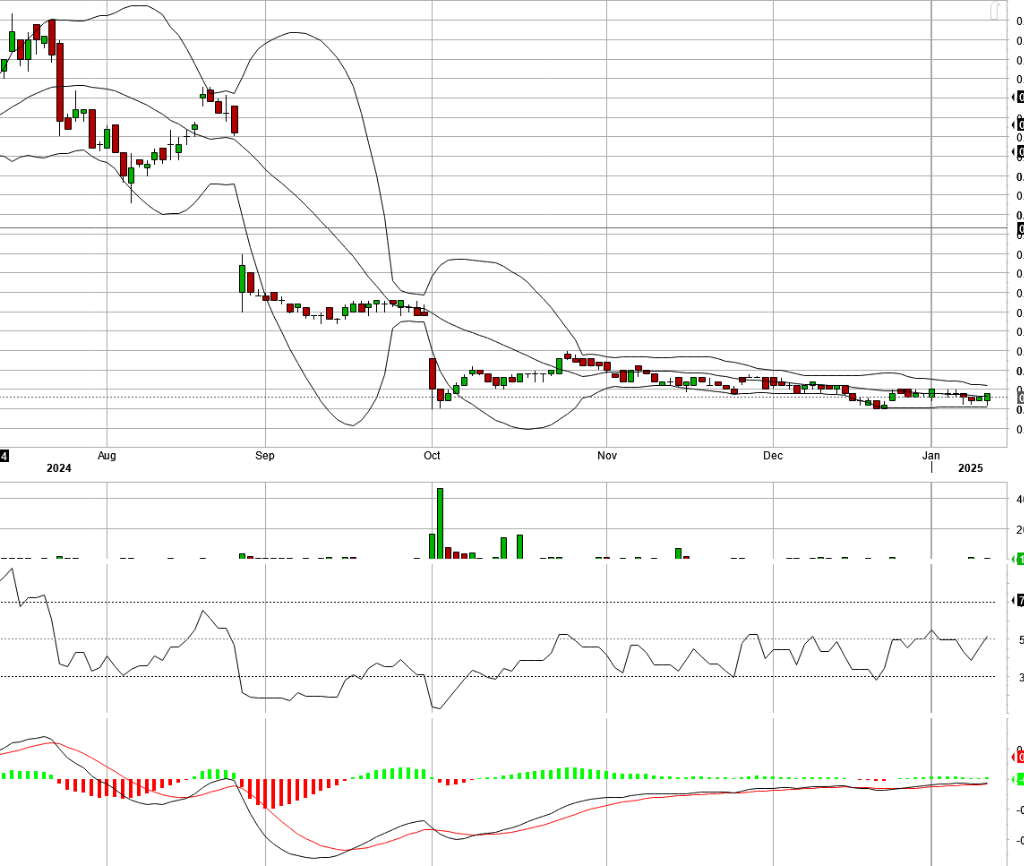The width and height of the screenshot is (1024, 866).
Task: Select the Sep label on the time axis
Action: [x=264, y=455]
